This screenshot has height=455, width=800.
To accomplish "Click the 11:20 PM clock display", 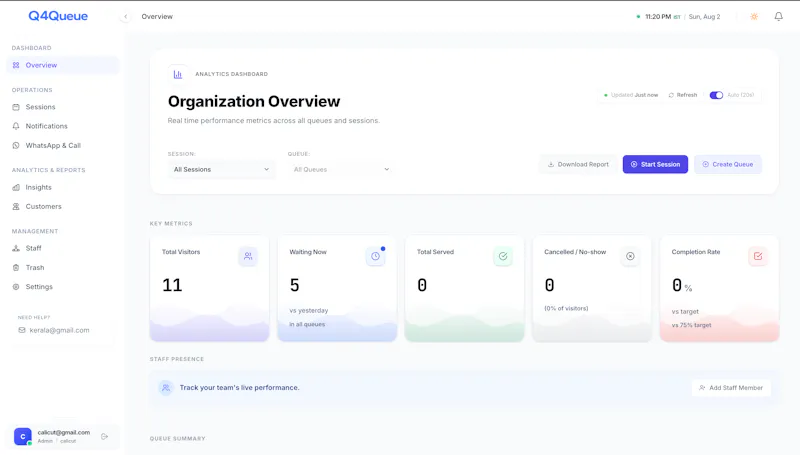I will click(658, 17).
